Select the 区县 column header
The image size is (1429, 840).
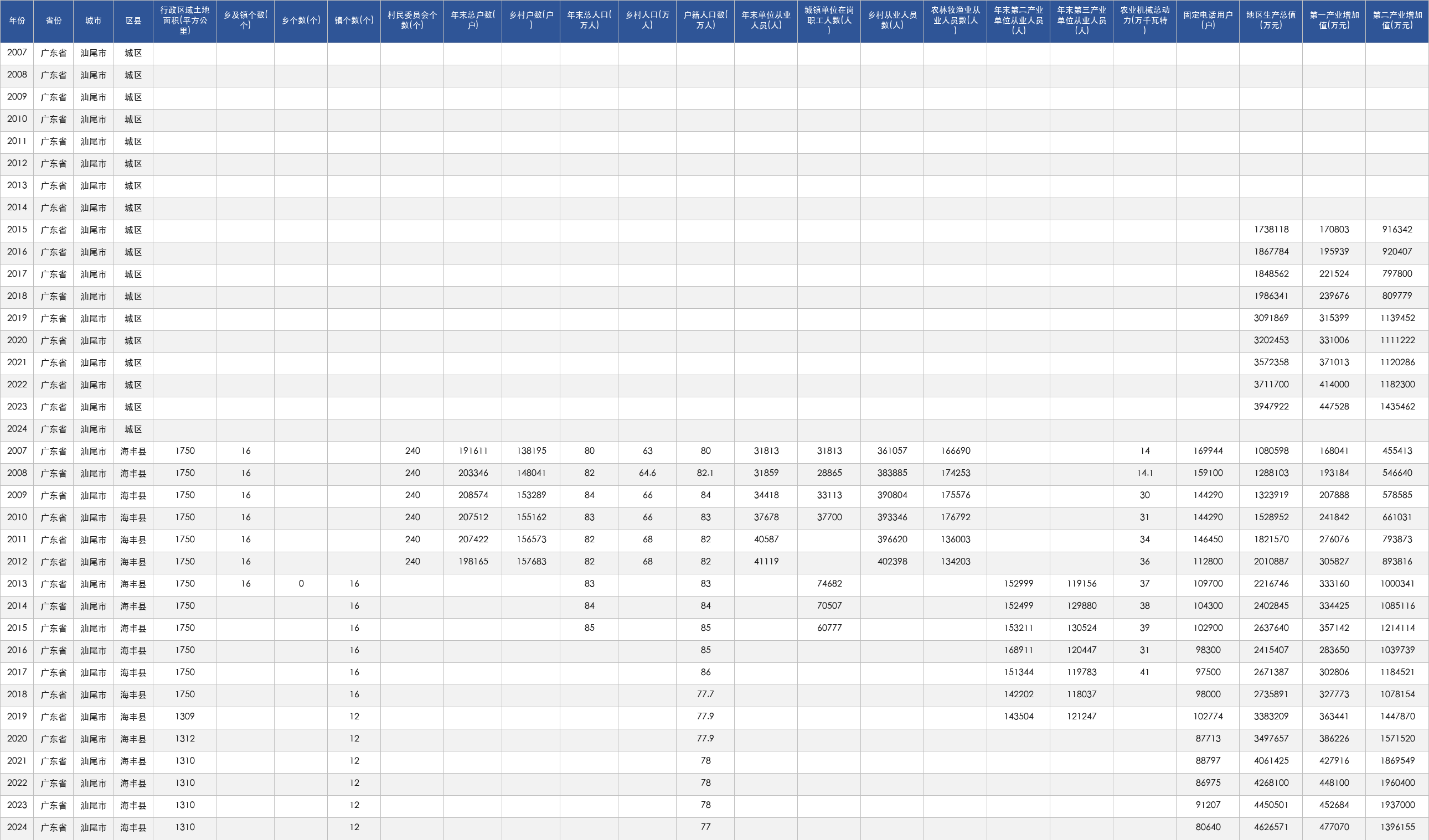133,21
